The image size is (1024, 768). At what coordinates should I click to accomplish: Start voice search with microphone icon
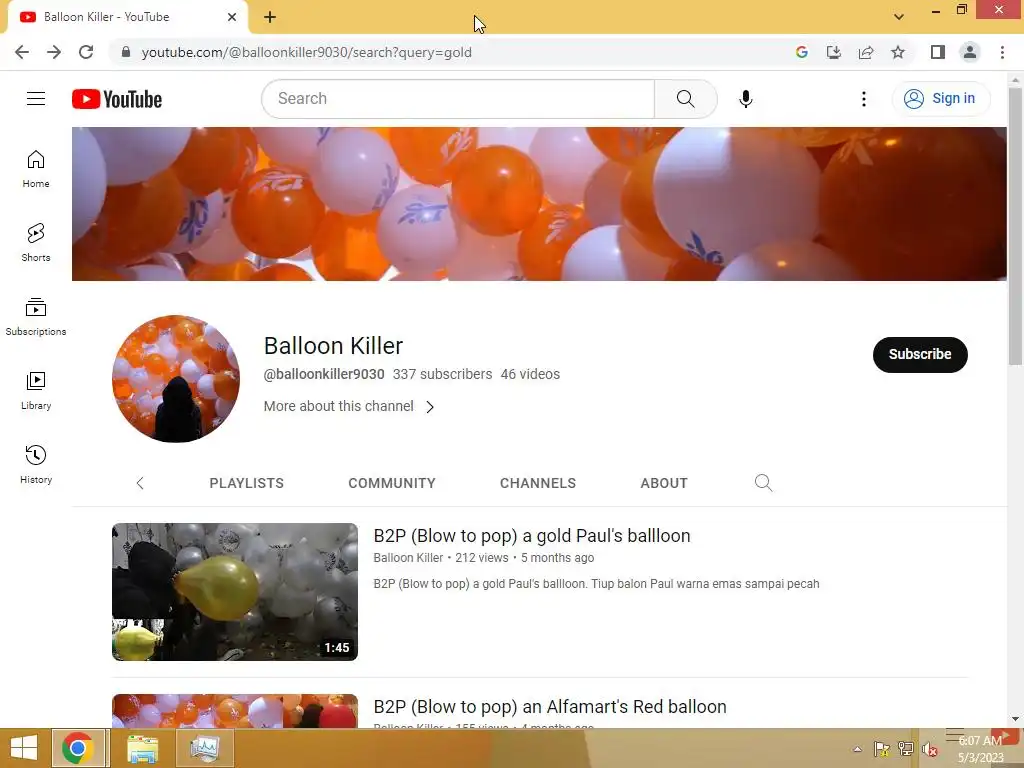746,99
